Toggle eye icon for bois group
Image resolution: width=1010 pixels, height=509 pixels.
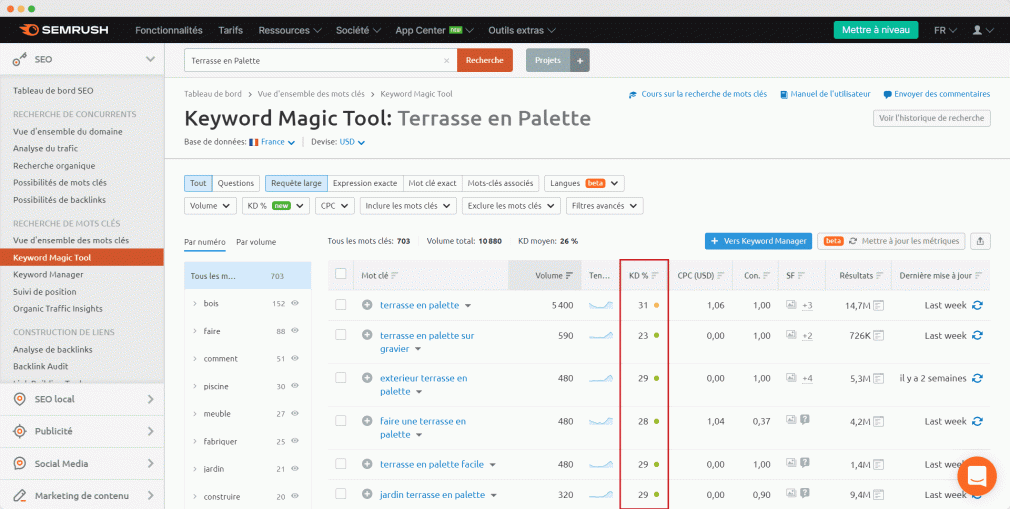coord(295,303)
